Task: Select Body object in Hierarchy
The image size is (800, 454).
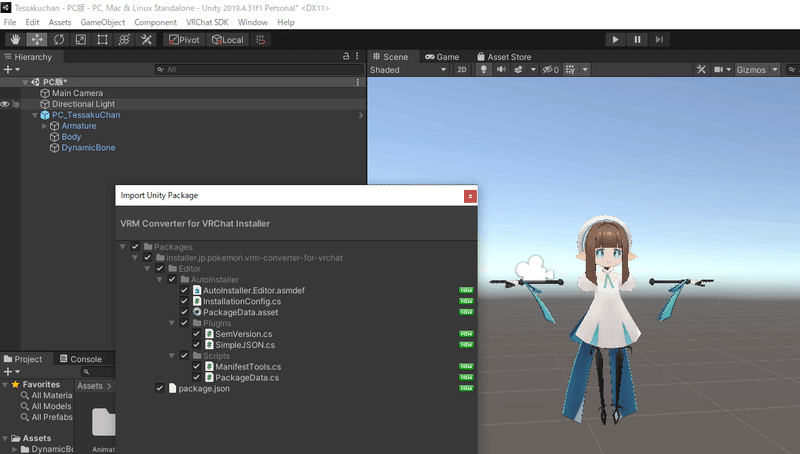Action: [x=71, y=137]
